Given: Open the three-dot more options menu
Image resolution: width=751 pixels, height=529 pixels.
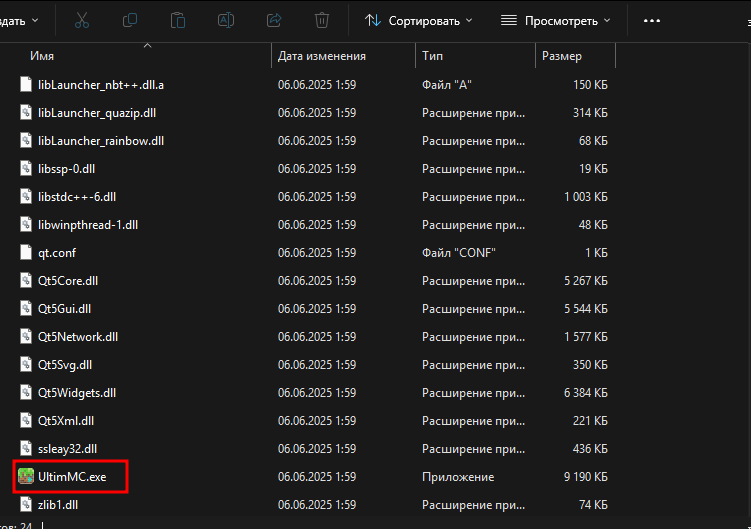Looking at the screenshot, I should (652, 20).
